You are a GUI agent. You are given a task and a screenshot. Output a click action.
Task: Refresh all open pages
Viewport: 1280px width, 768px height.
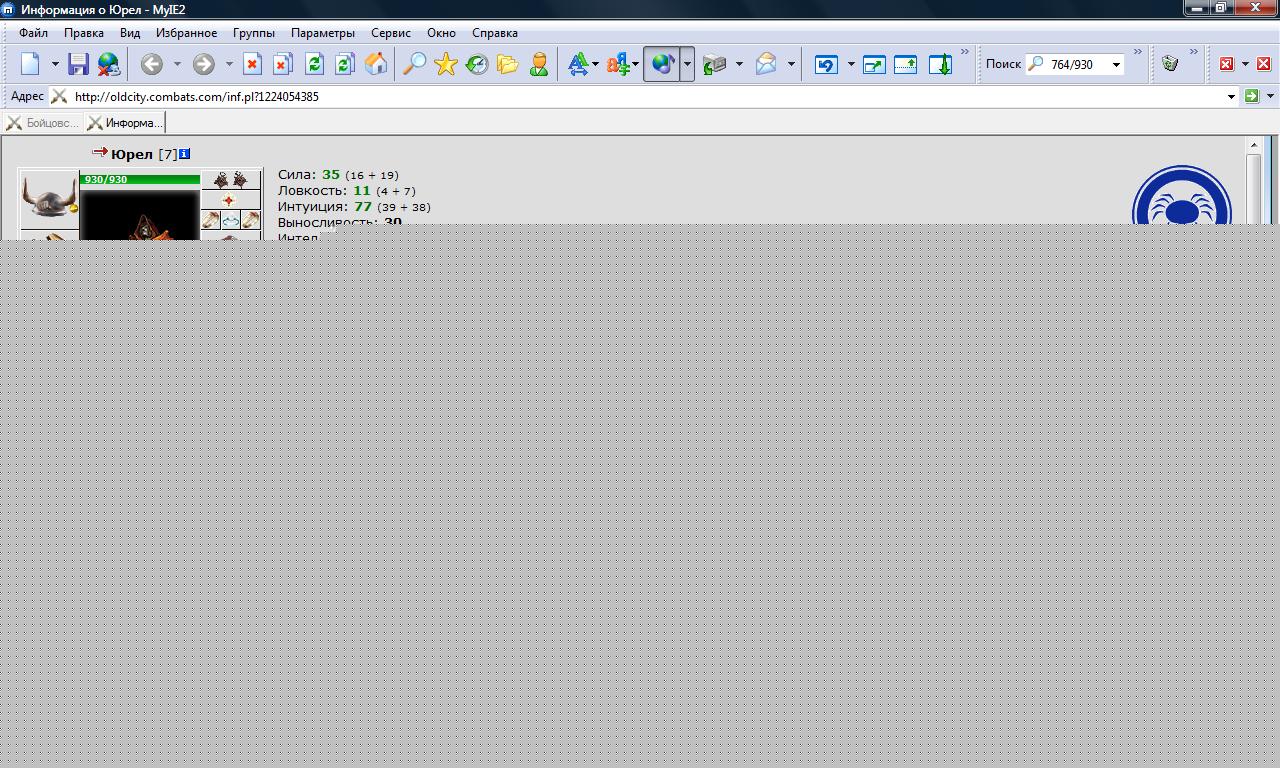point(344,64)
